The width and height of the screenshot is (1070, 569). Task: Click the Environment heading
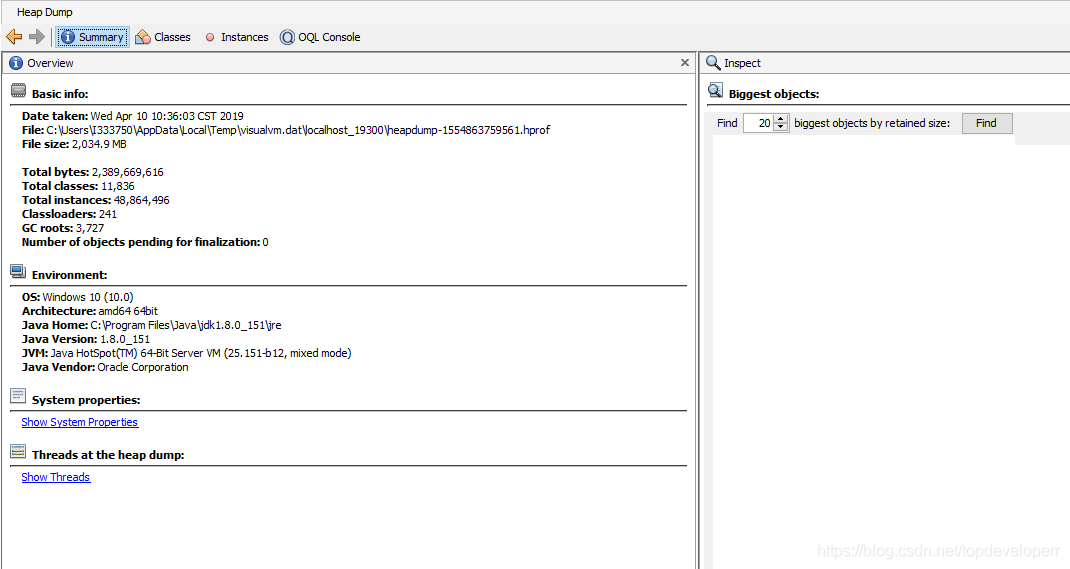coord(70,276)
